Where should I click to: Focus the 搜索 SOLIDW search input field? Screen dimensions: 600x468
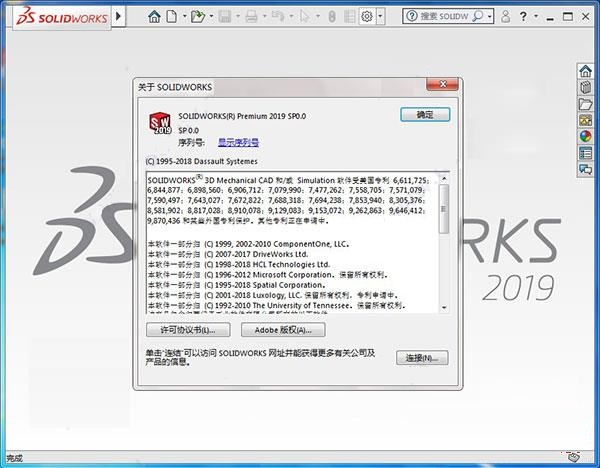click(x=444, y=16)
